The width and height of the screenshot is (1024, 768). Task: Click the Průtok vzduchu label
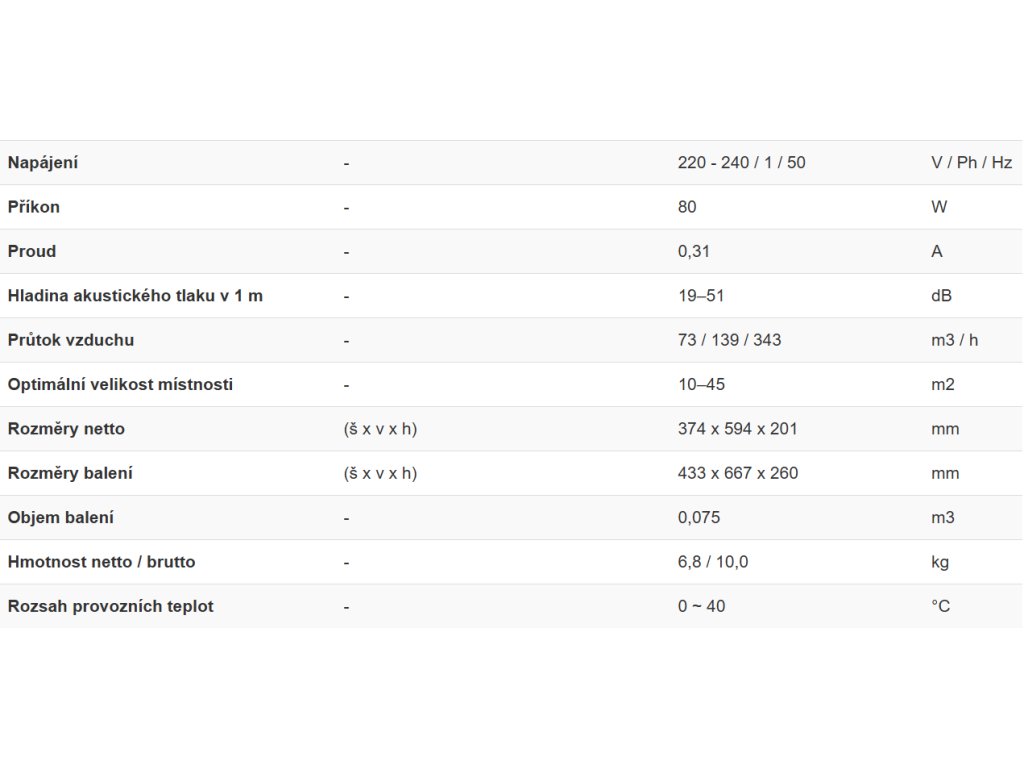coord(71,340)
